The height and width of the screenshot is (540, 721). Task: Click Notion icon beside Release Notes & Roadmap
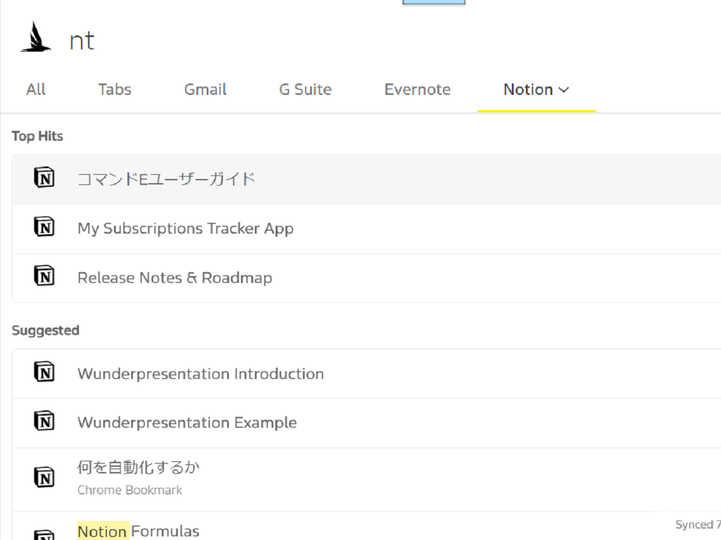pyautogui.click(x=44, y=276)
